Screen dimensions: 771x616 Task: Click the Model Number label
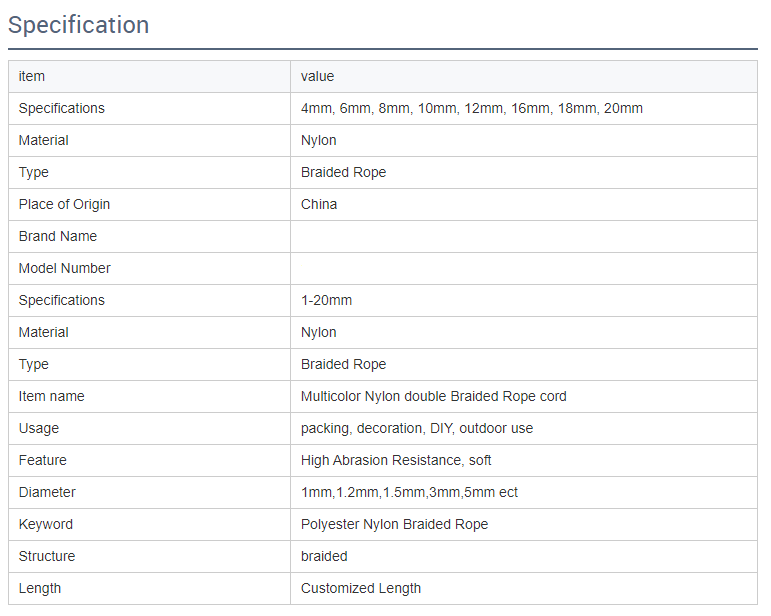point(64,268)
